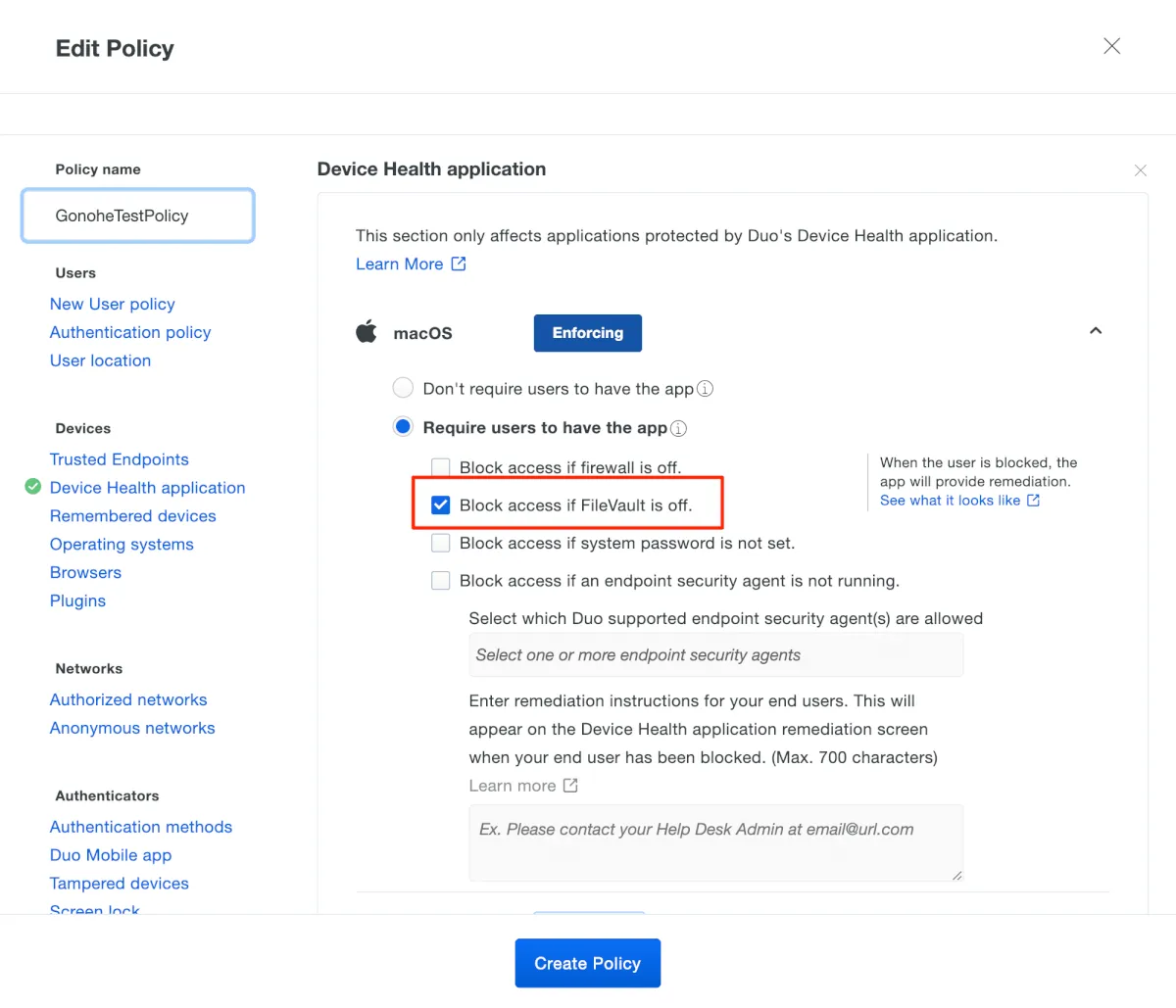This screenshot has height=1008, width=1176.
Task: Click the external link icon beside Learn More
Action: coord(459,264)
